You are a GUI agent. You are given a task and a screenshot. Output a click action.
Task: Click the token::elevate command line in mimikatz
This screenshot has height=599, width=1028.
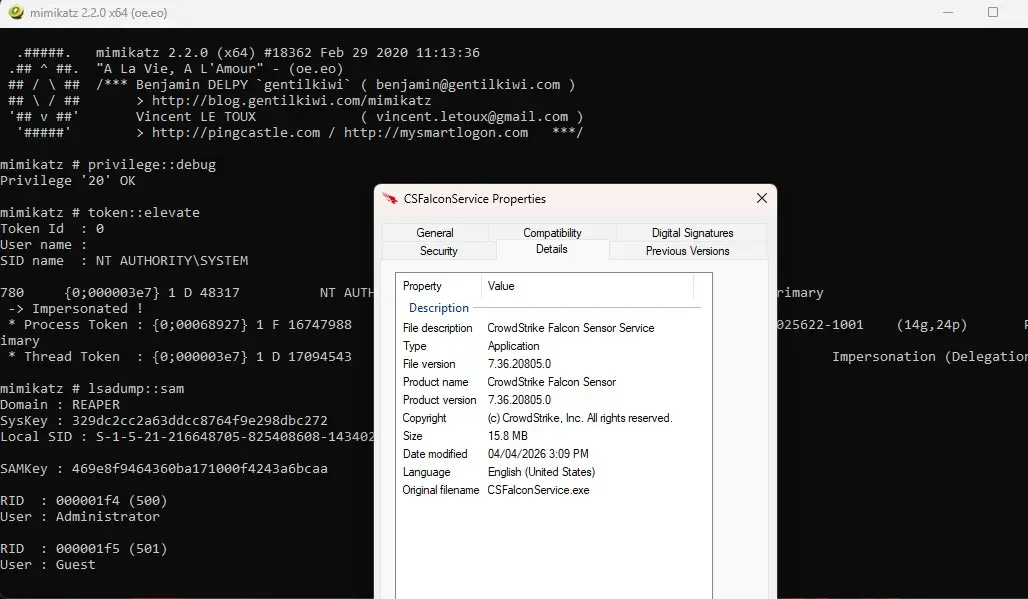100,212
